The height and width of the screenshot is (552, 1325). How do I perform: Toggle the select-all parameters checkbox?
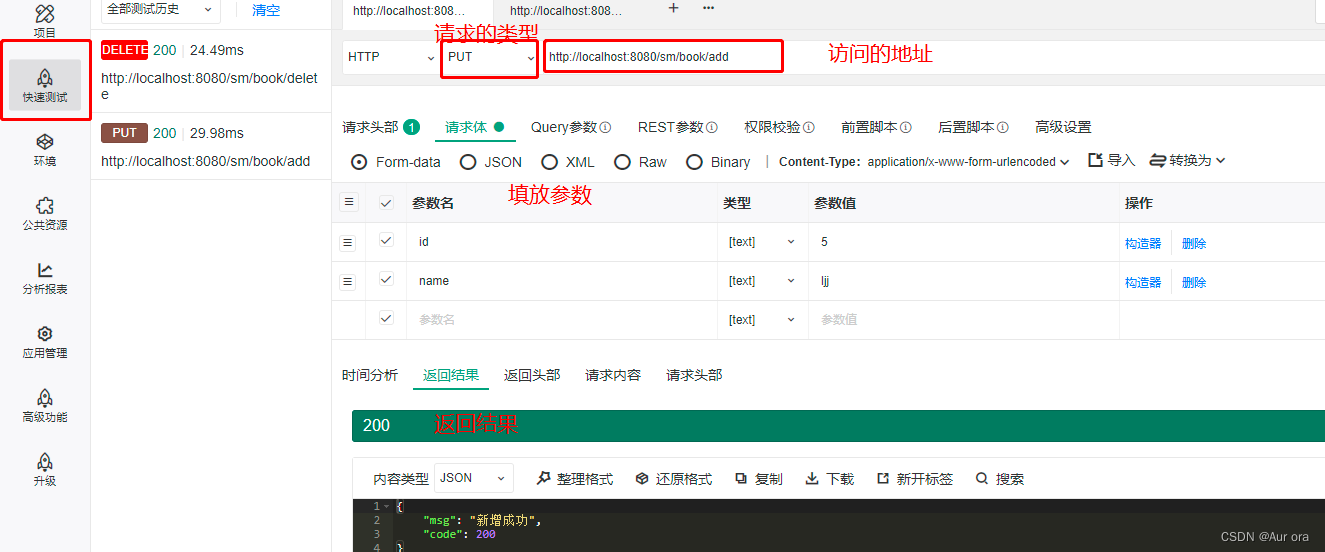click(x=386, y=202)
